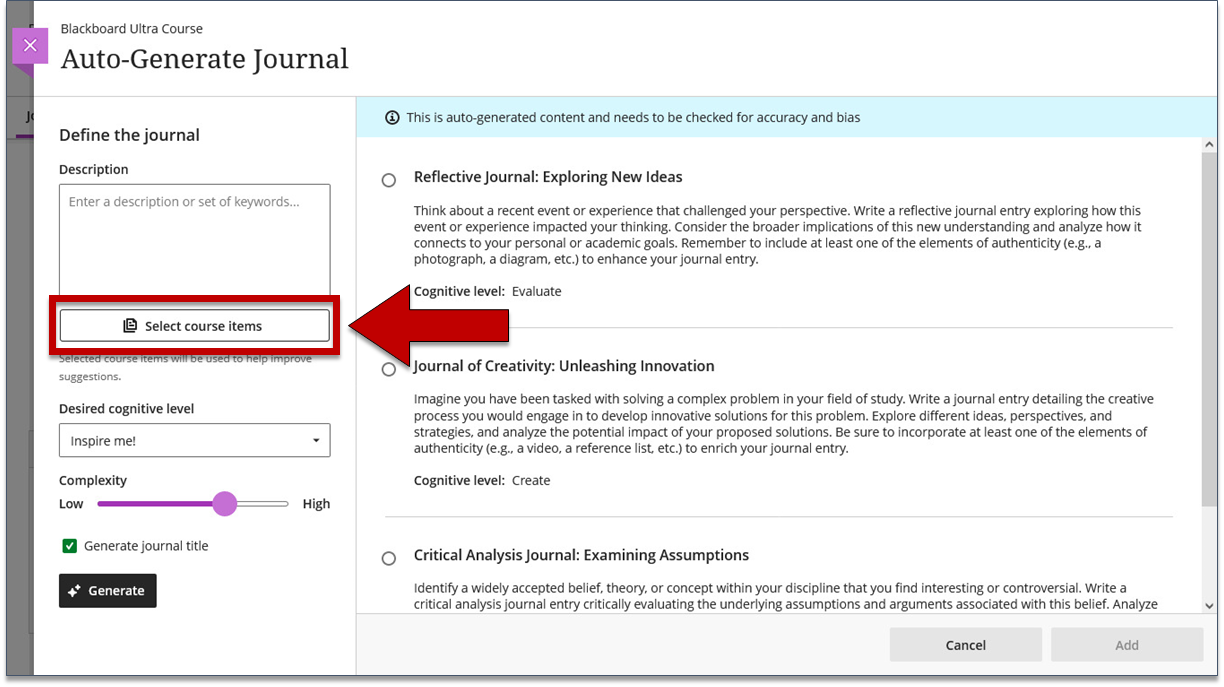Click Select course items button
The image size is (1224, 687).
point(195,326)
